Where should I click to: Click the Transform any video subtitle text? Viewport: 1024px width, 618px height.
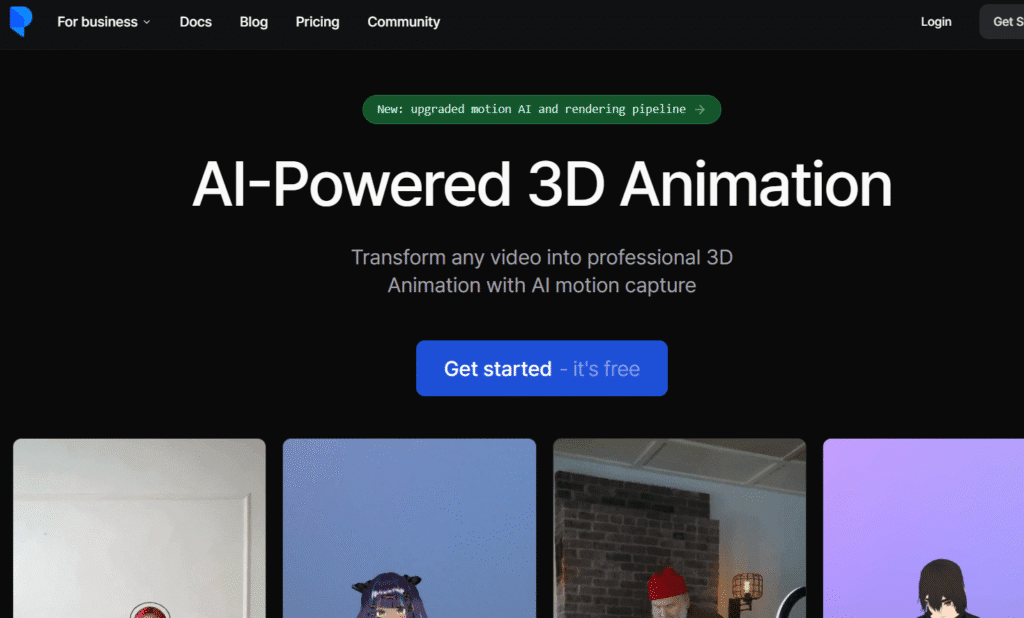541,271
